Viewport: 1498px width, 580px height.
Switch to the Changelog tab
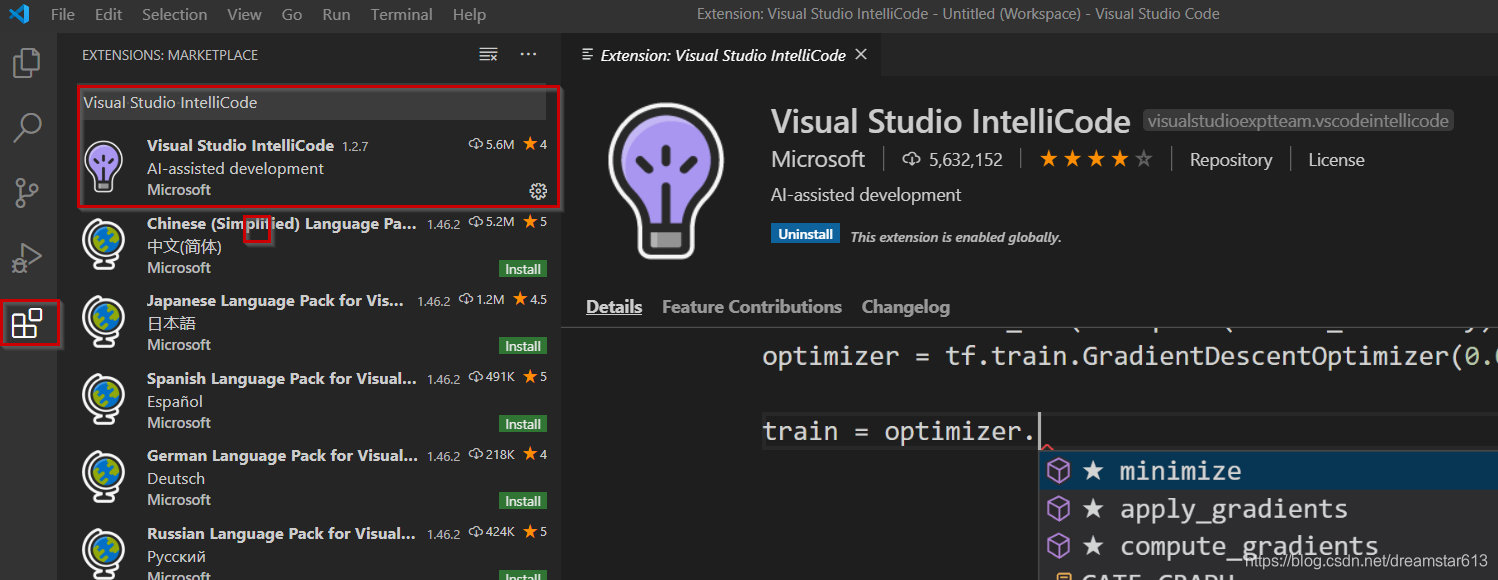coord(906,307)
